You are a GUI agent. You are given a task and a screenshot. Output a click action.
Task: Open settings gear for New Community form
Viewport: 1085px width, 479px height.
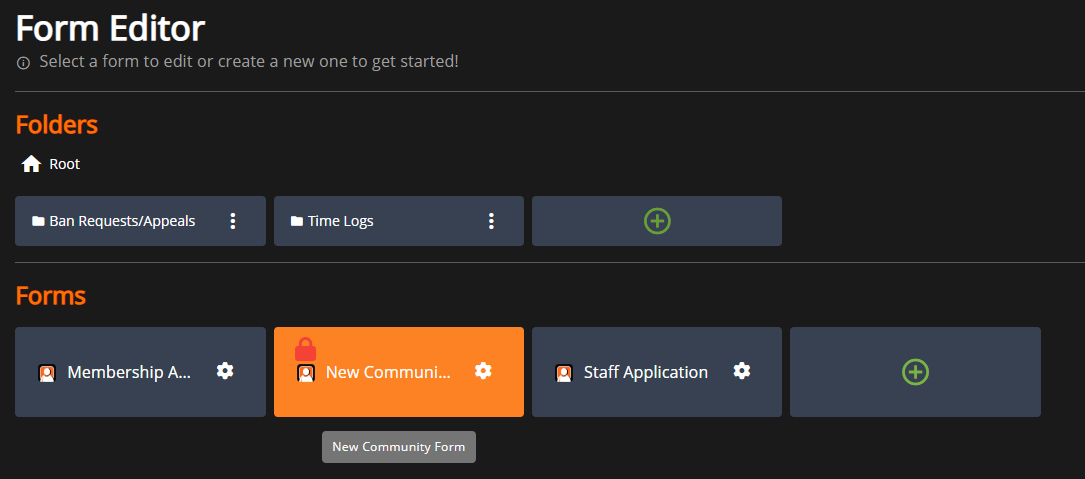(x=483, y=371)
